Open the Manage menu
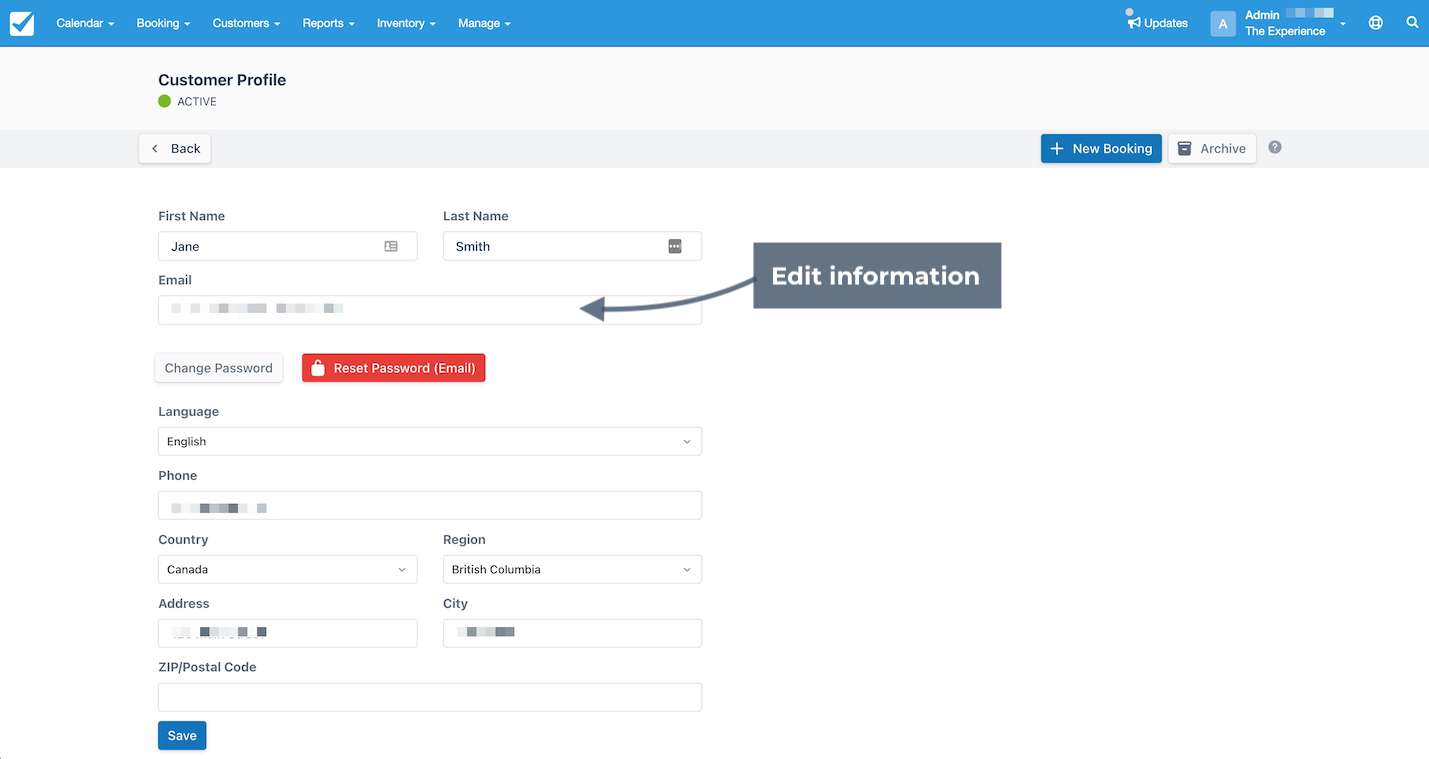Viewport: 1429px width, 759px height. point(484,23)
